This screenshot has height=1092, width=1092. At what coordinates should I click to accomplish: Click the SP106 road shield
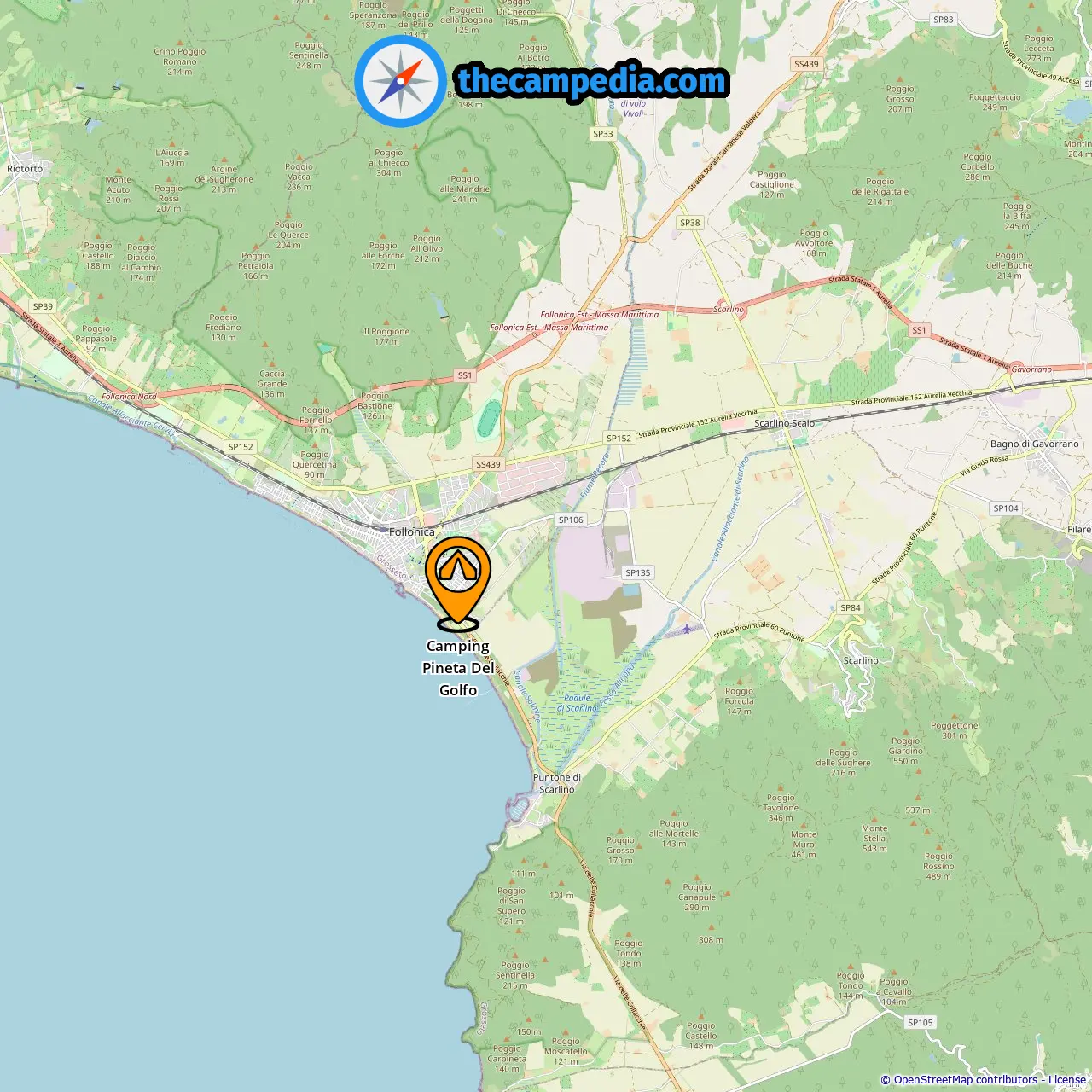pyautogui.click(x=571, y=520)
